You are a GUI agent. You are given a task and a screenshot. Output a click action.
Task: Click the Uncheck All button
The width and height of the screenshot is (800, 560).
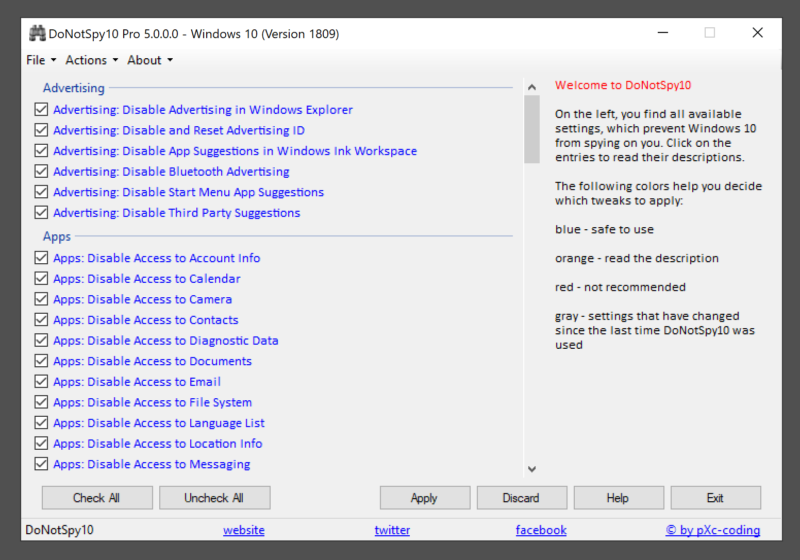[x=213, y=498]
